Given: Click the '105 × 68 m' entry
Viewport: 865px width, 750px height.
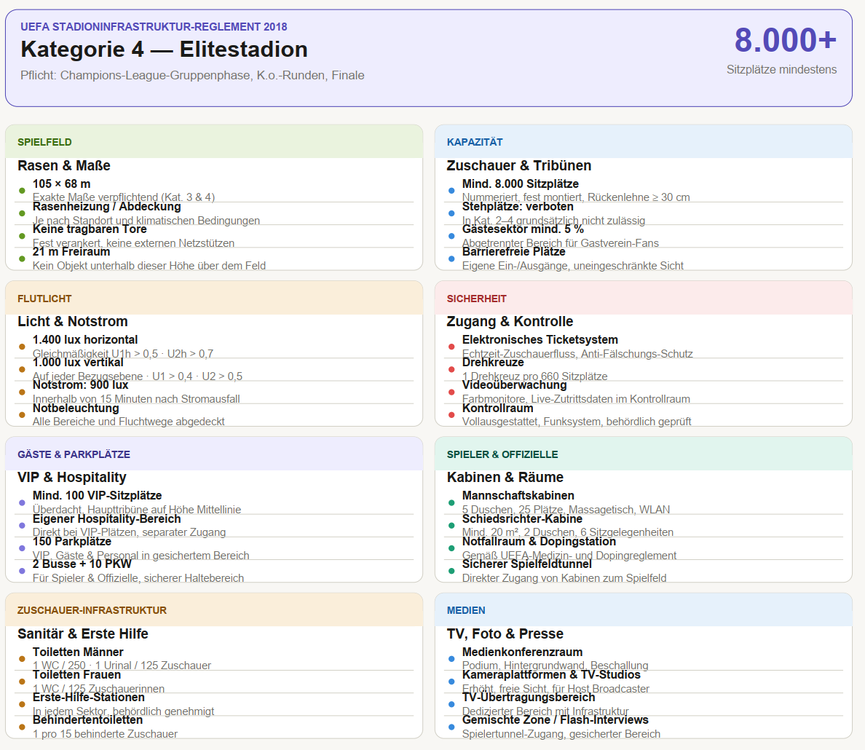Looking at the screenshot, I should (x=61, y=184).
